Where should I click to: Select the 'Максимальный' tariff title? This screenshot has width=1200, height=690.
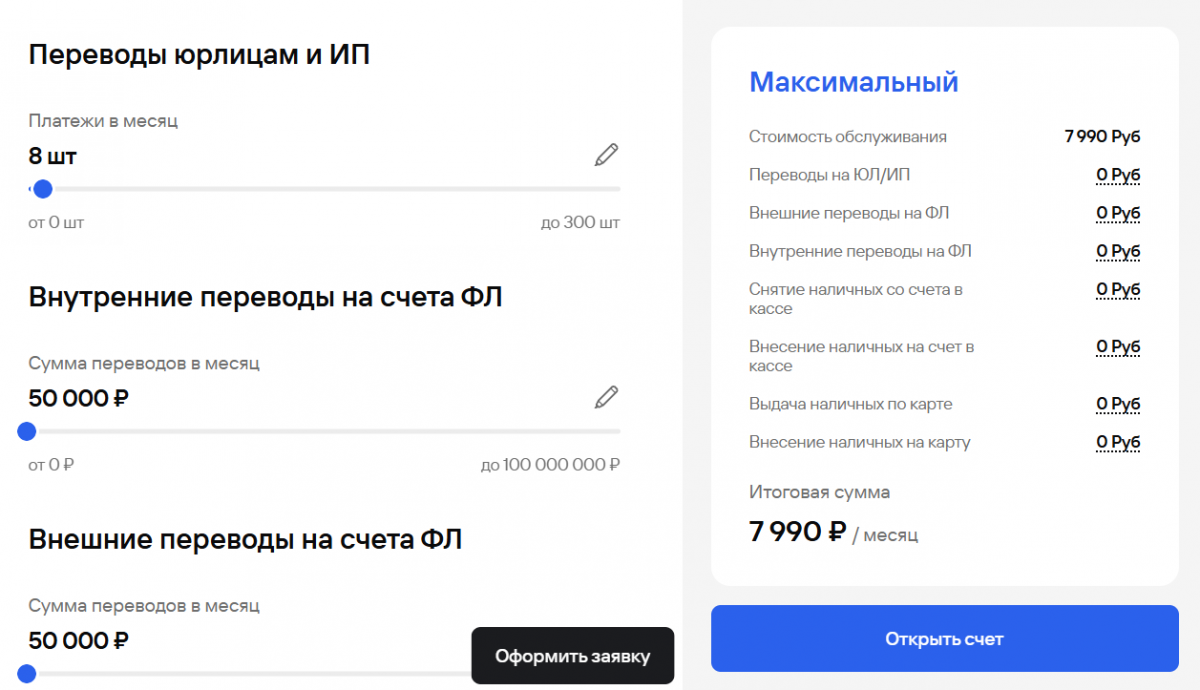point(854,82)
